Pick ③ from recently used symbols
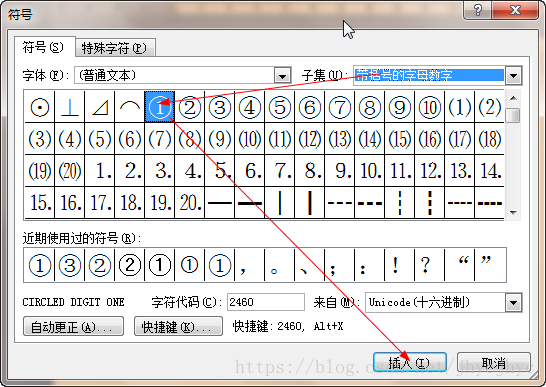Viewport: 546px width, 387px height. [x=70, y=265]
